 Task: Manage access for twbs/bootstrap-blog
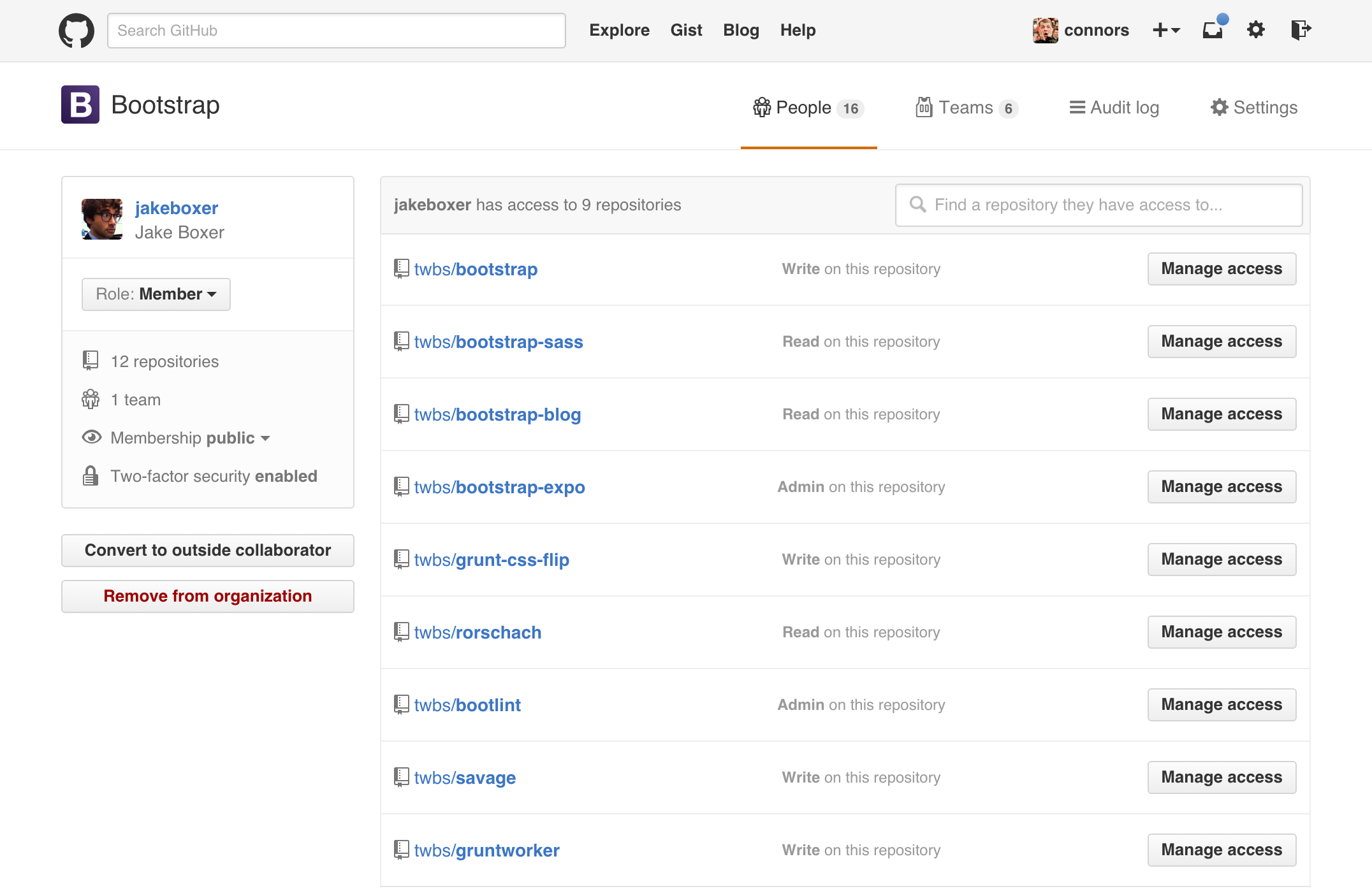(x=1222, y=414)
